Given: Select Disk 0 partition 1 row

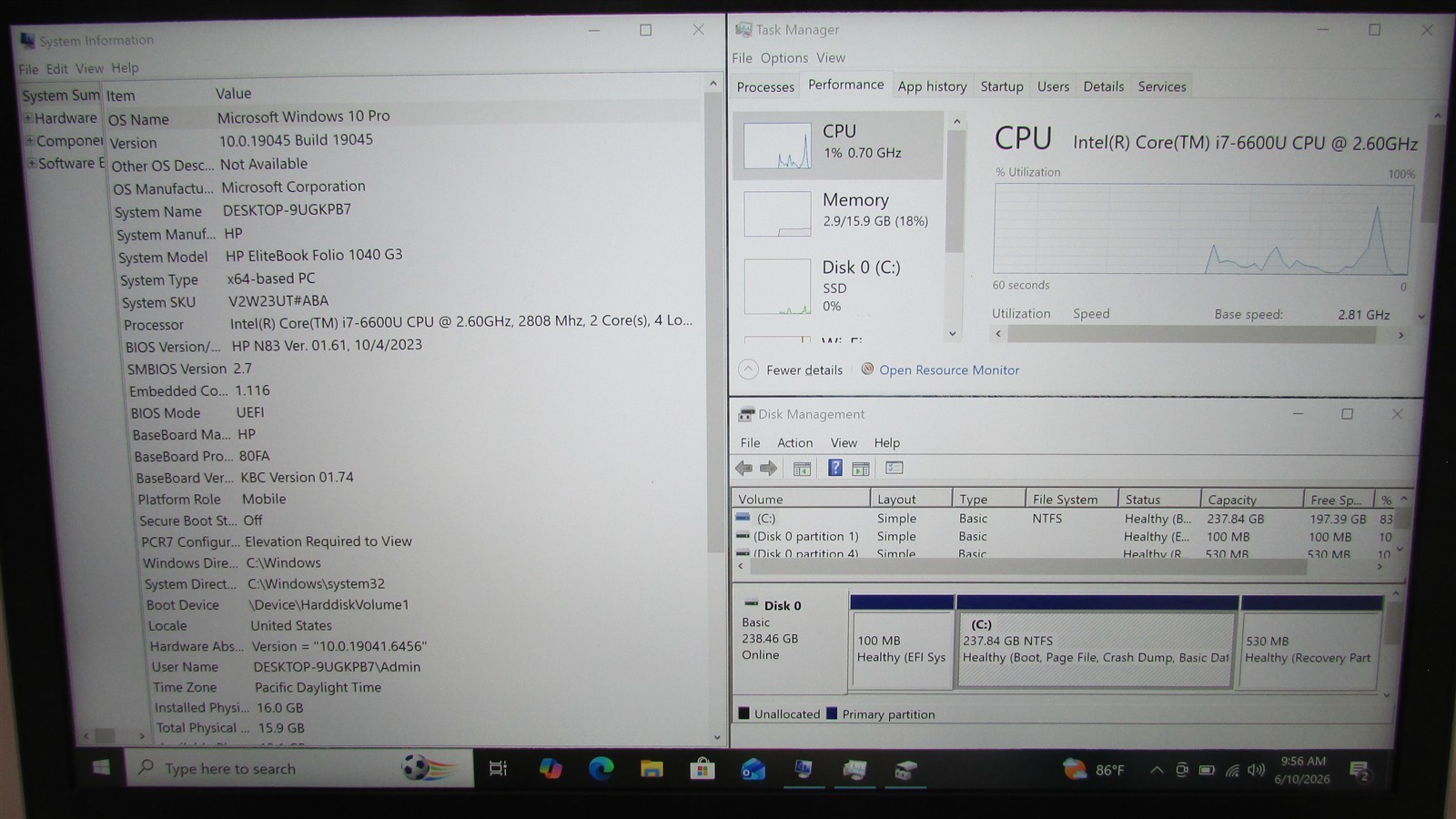Looking at the screenshot, I should [1065, 537].
